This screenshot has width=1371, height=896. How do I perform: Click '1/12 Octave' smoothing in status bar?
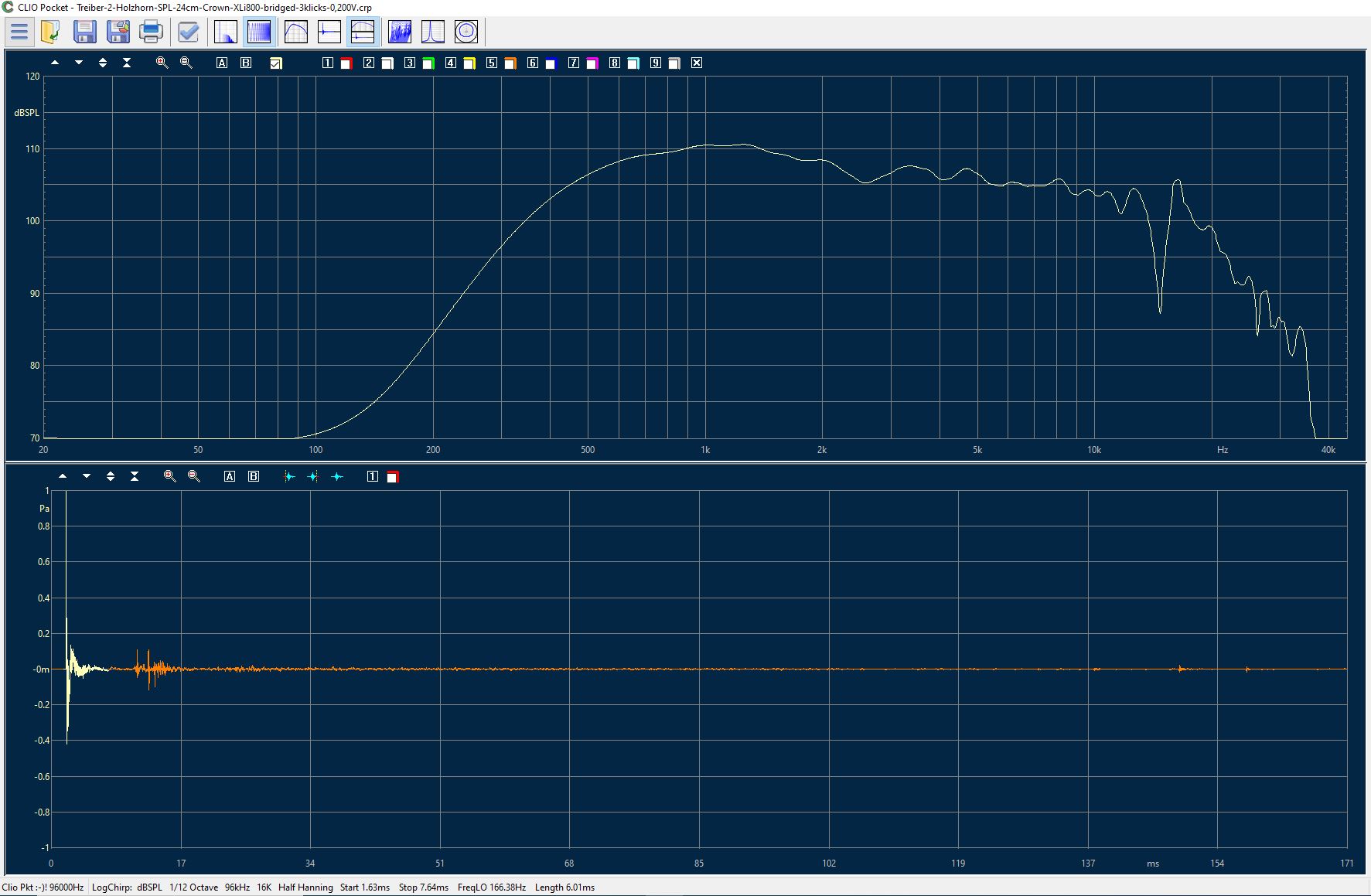193,887
